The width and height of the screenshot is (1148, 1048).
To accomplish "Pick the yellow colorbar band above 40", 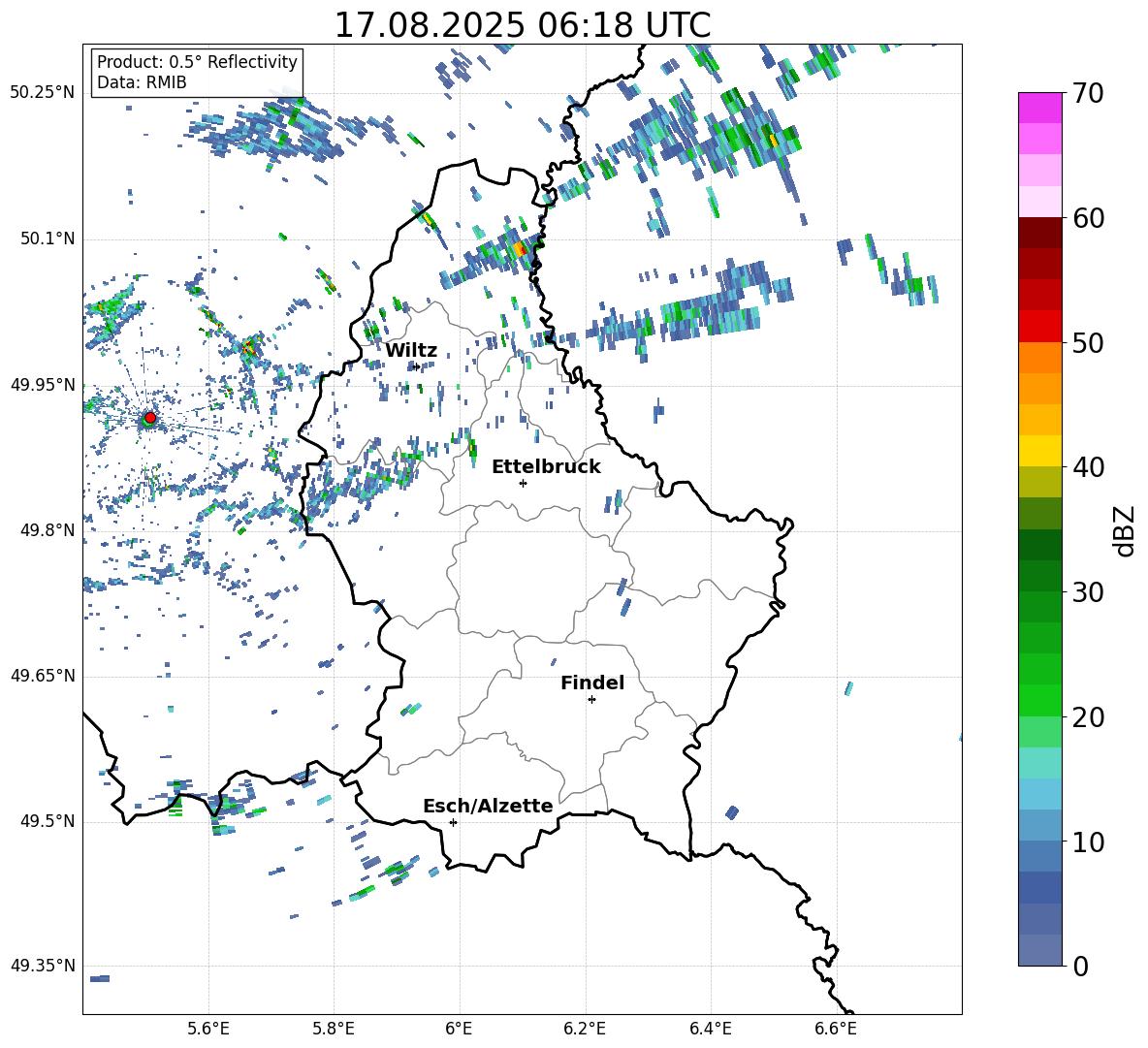I will click(1039, 452).
